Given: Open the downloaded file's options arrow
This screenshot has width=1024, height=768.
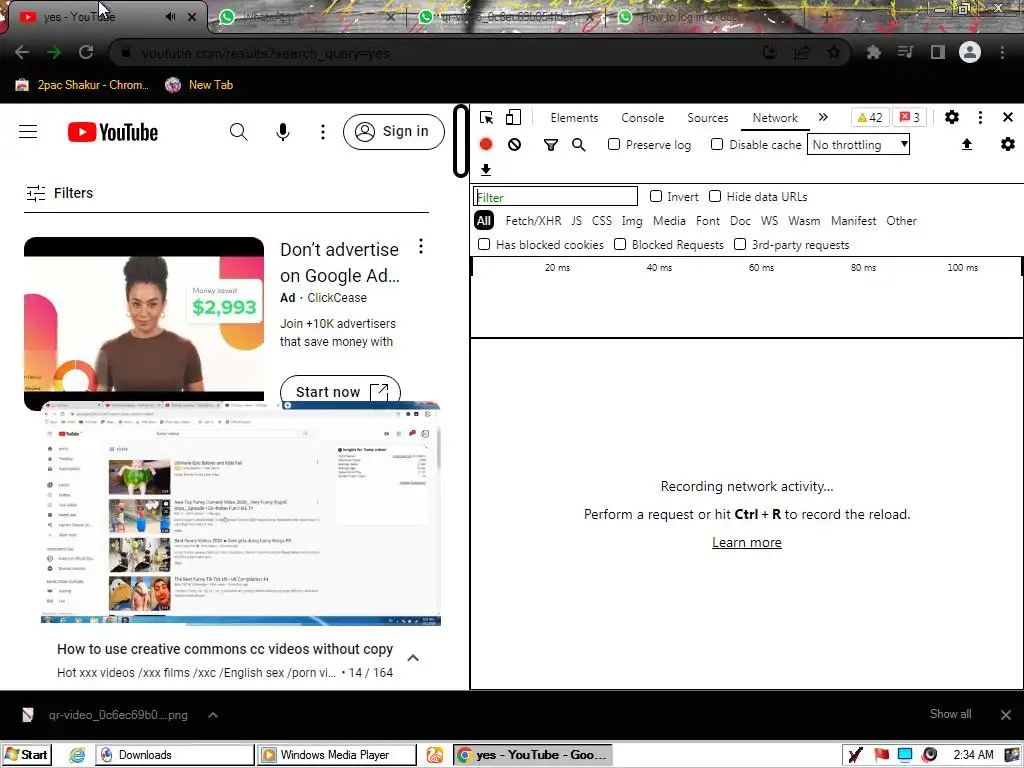Looking at the screenshot, I should pyautogui.click(x=213, y=715).
